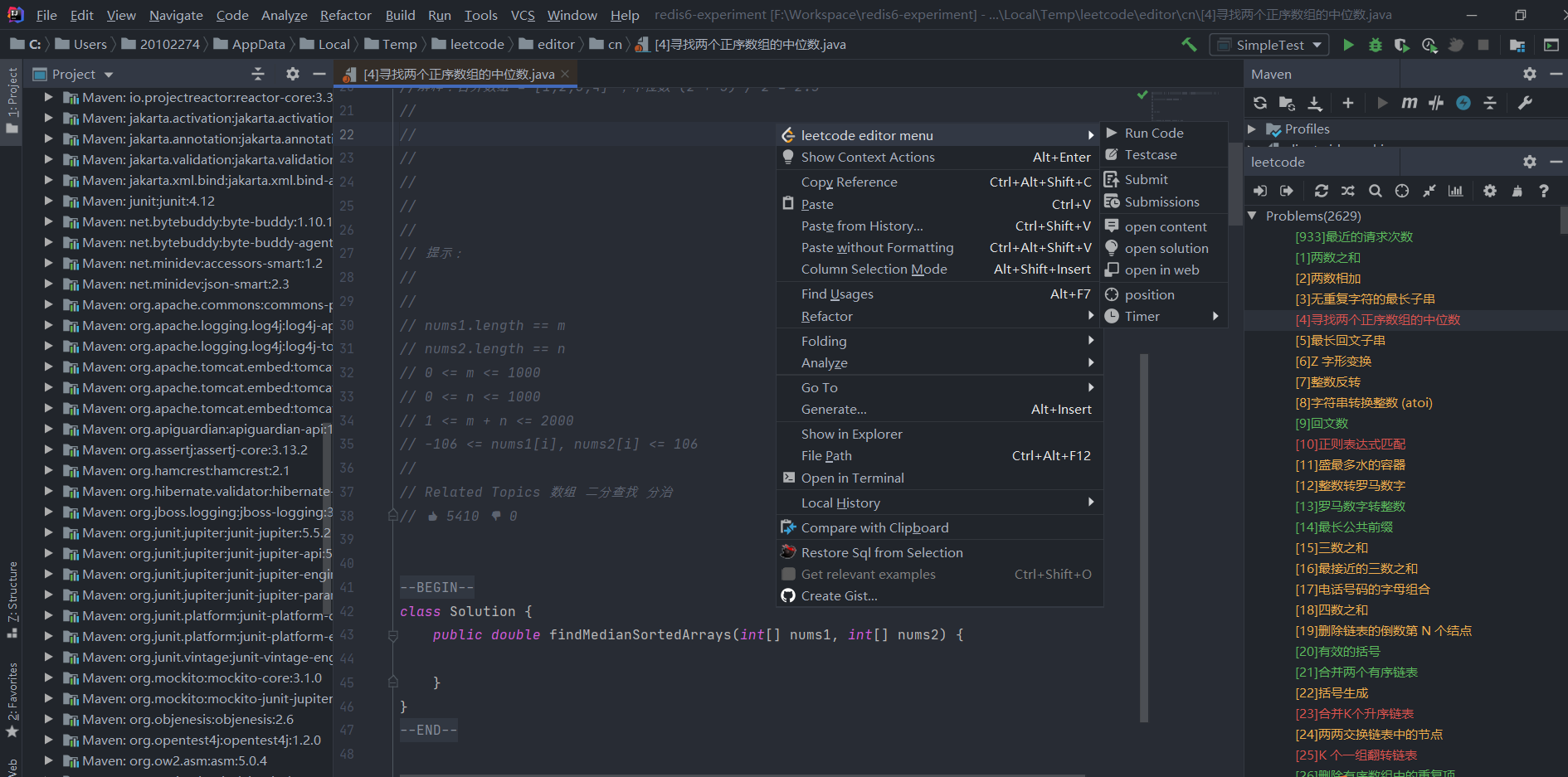This screenshot has height=777, width=1568.
Task: Pick a random leetcode problem
Action: [x=1348, y=191]
